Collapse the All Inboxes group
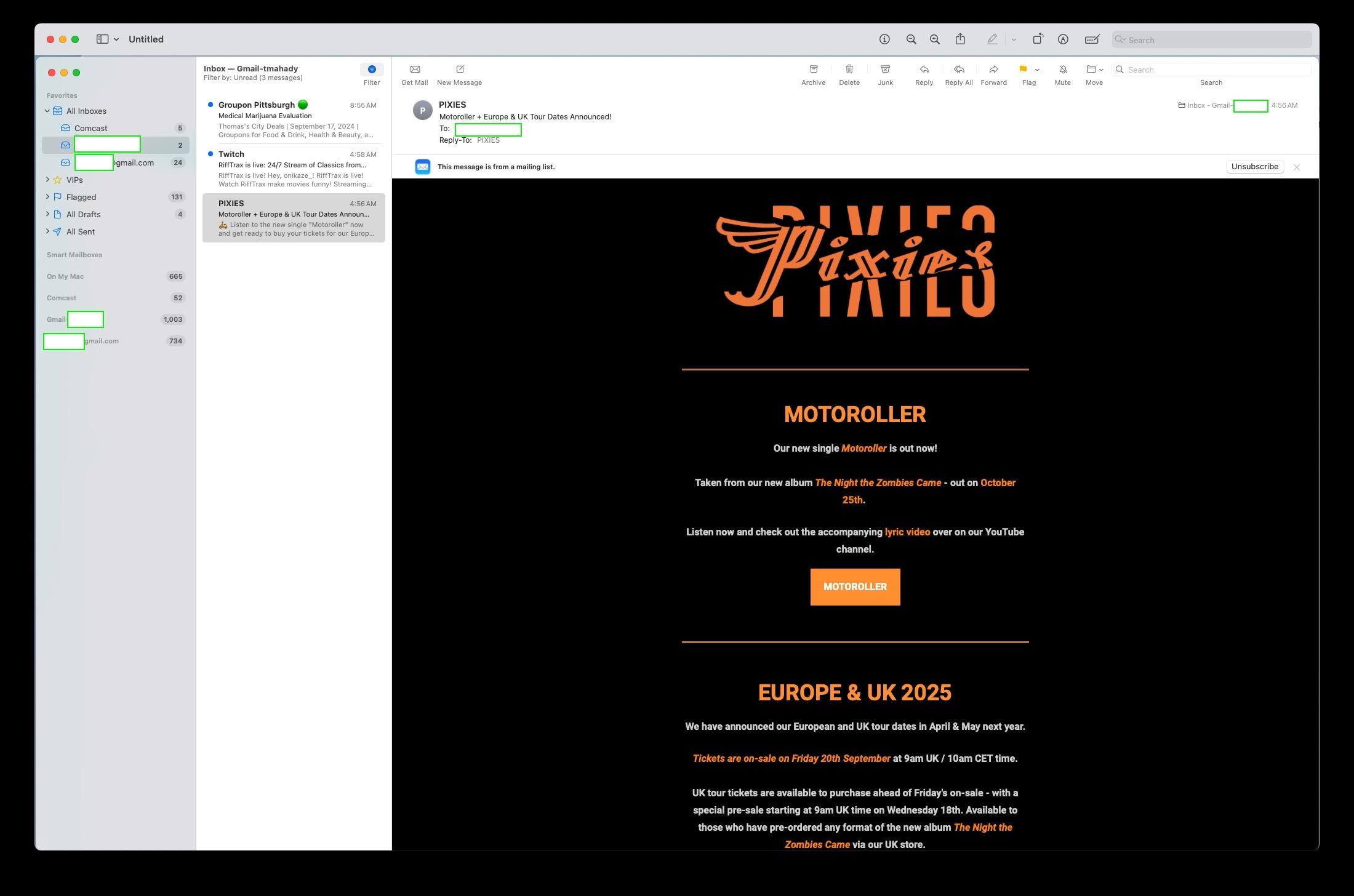Screen dimensions: 1354x896 click(47, 111)
